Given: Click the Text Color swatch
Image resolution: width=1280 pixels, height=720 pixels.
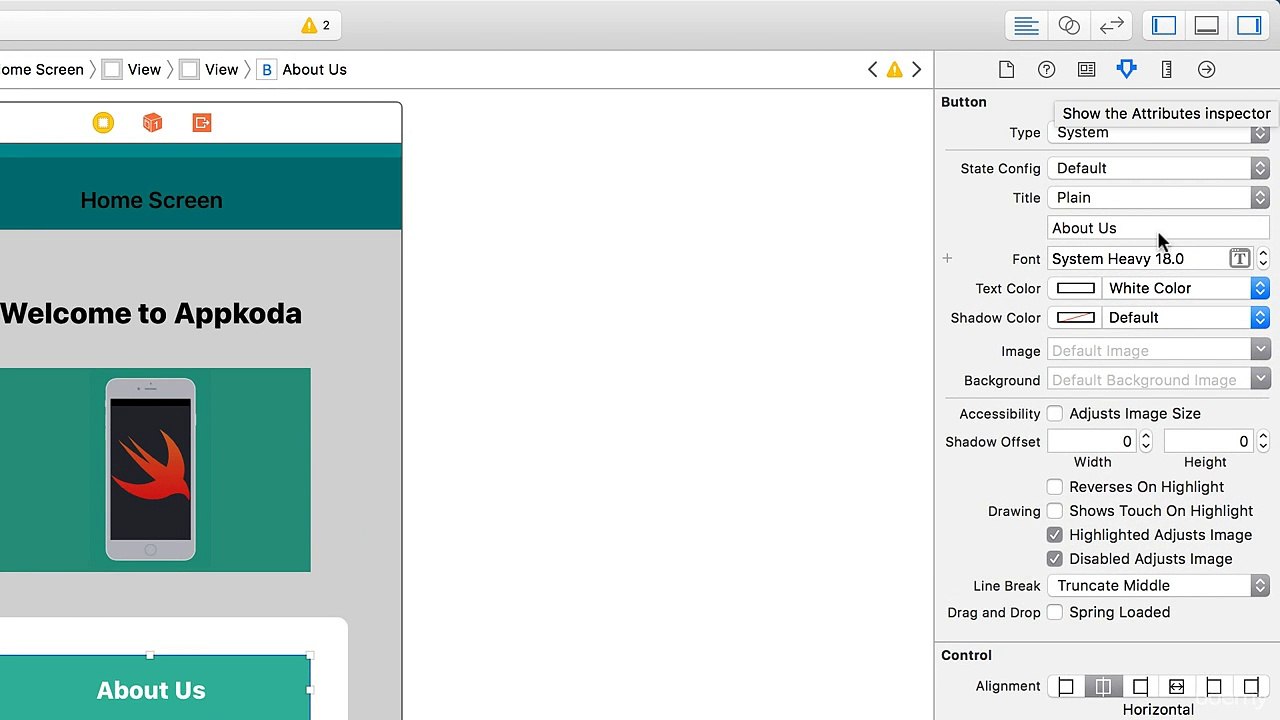Looking at the screenshot, I should [1076, 288].
